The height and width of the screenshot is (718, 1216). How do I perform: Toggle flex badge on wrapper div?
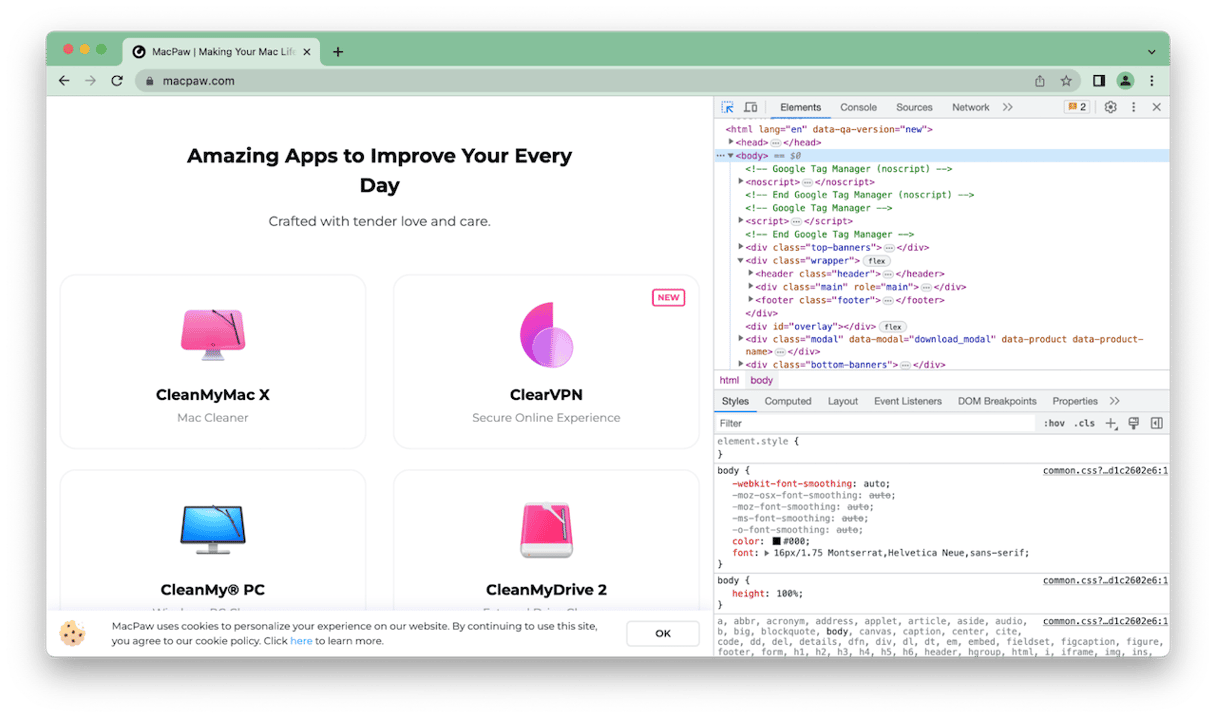877,261
